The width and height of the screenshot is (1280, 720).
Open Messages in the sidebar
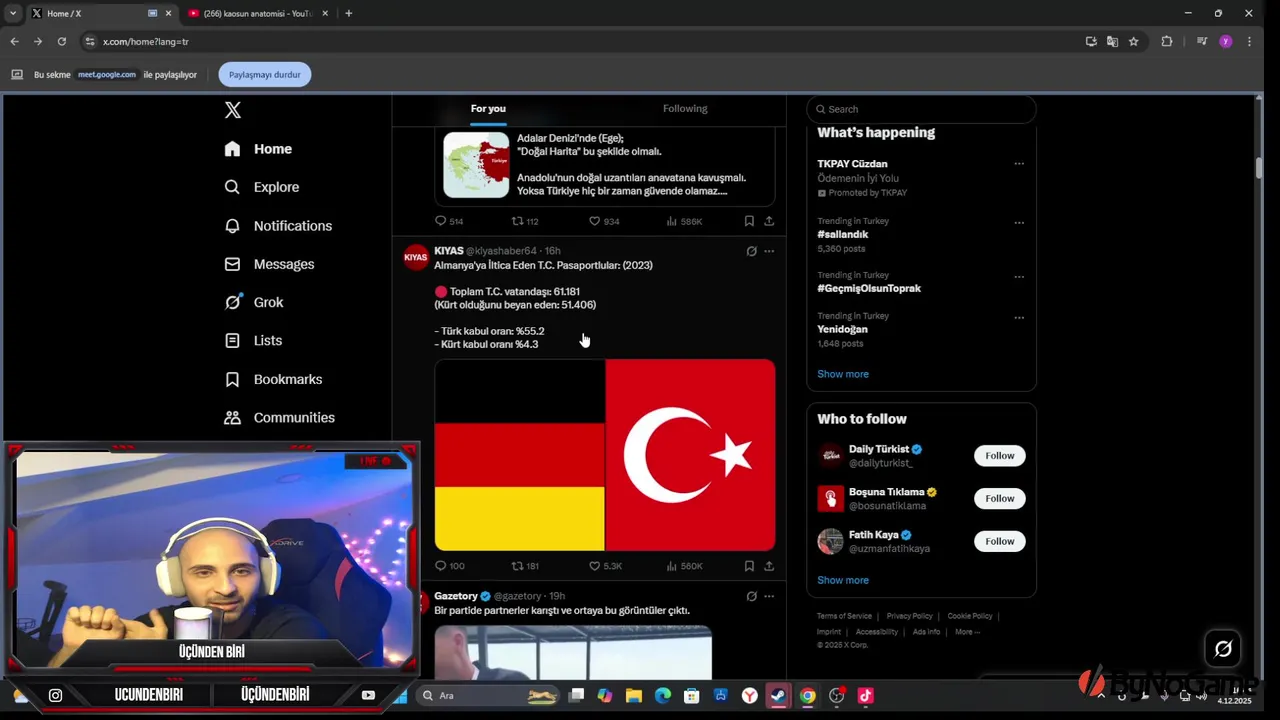coord(269,264)
